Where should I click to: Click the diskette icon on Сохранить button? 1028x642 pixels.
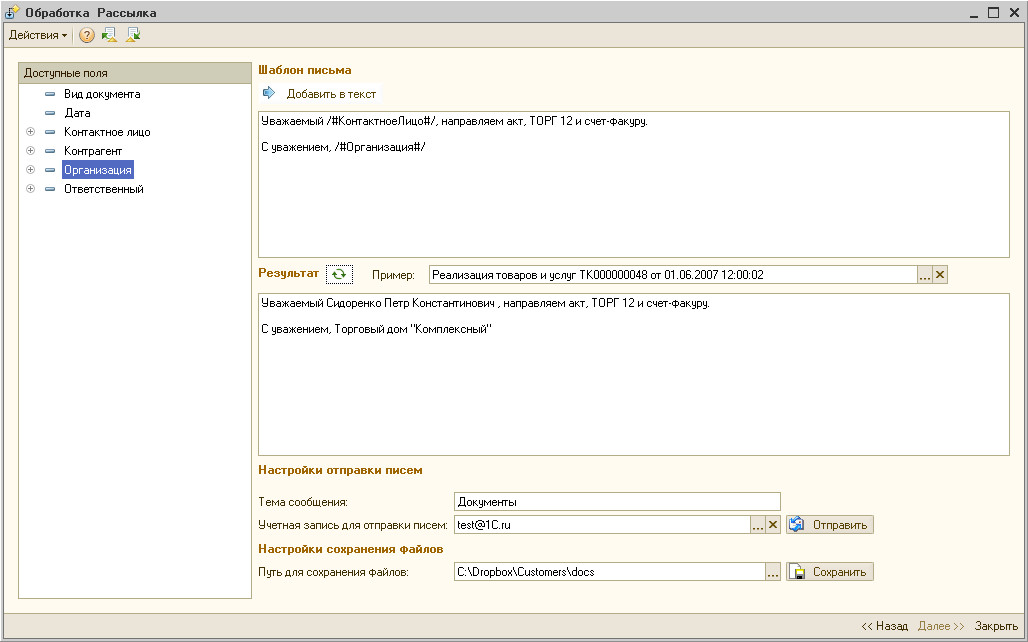[797, 572]
